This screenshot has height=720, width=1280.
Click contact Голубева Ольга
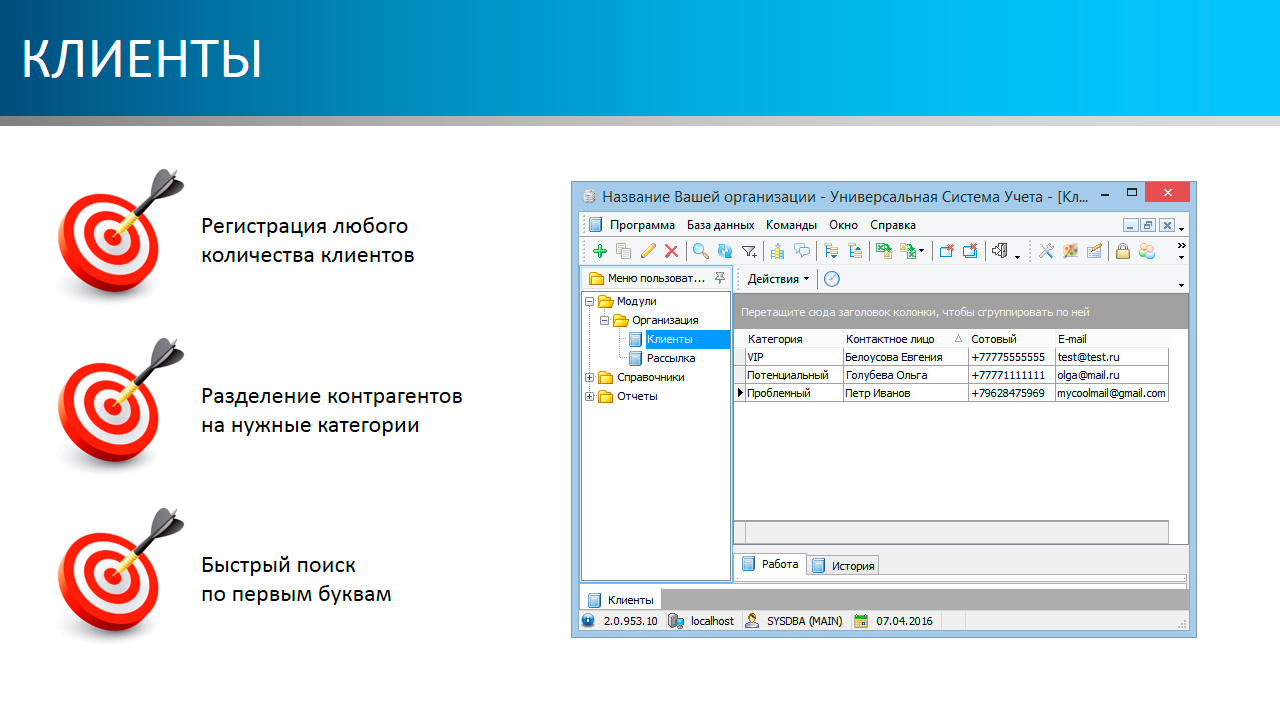905,375
